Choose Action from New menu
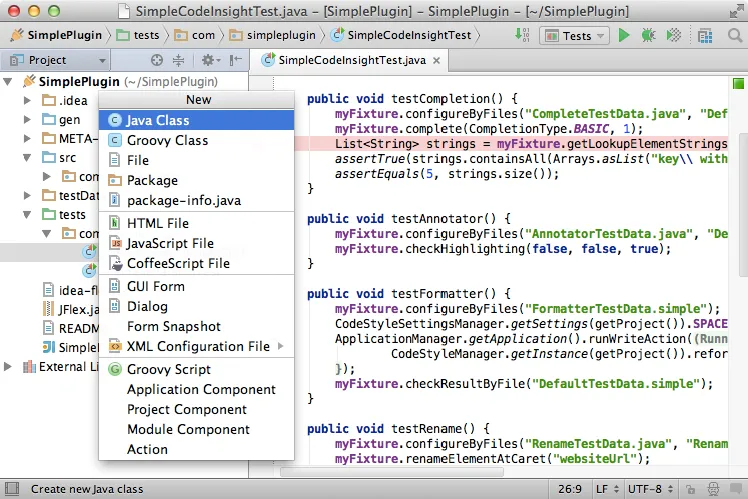748x499 pixels. [196, 449]
